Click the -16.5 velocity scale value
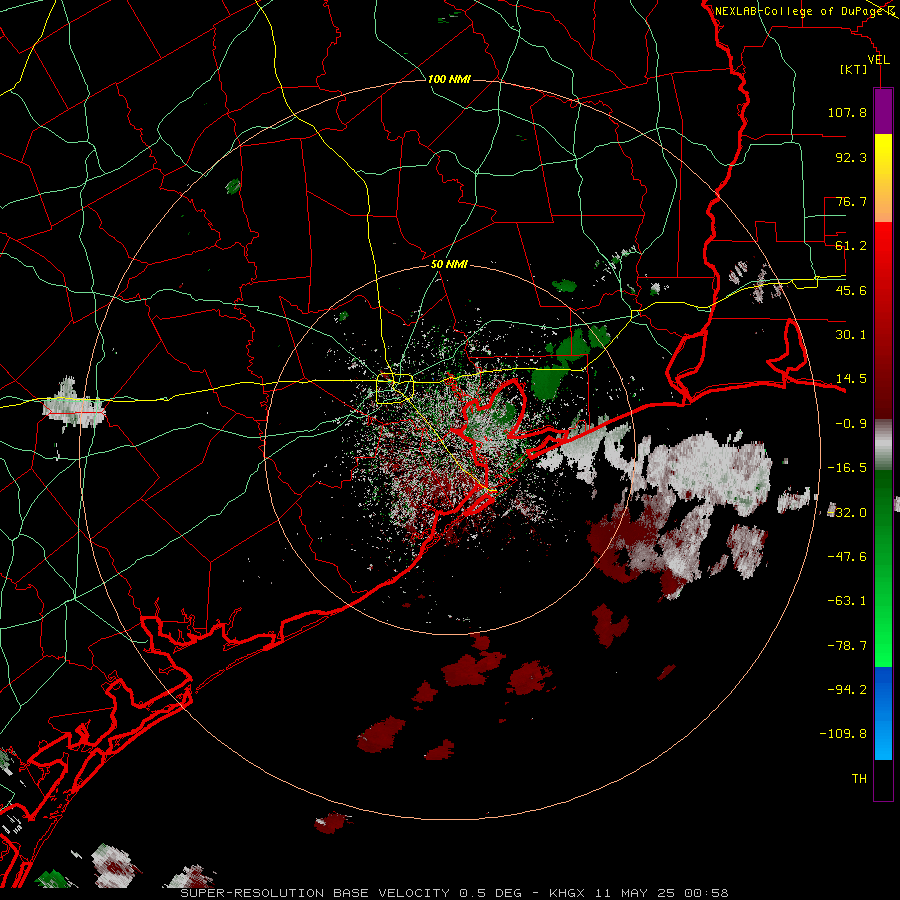900x900 pixels. coord(847,468)
